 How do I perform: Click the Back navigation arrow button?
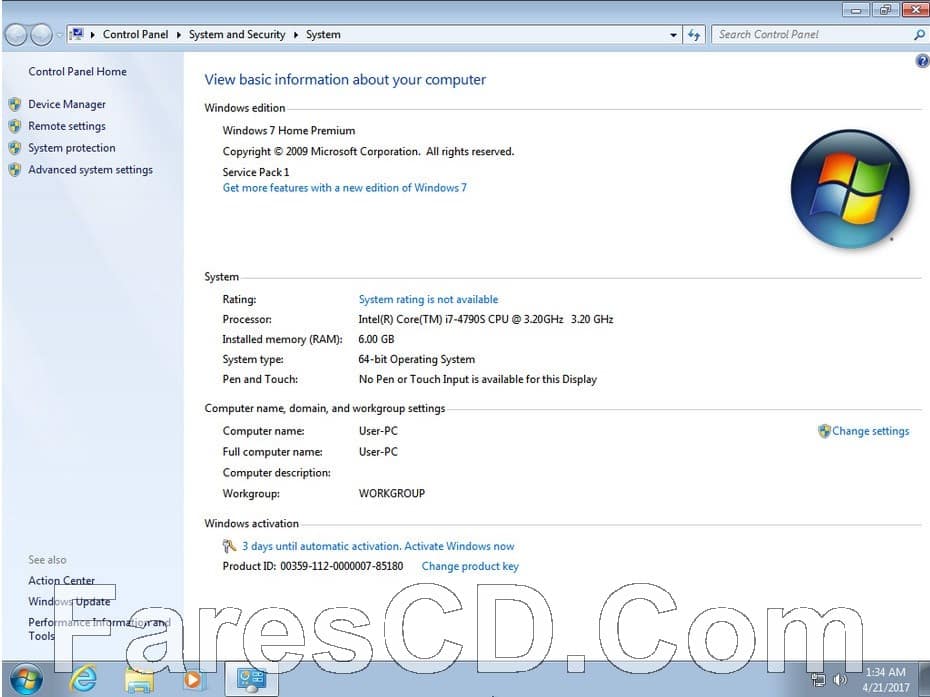[15, 35]
